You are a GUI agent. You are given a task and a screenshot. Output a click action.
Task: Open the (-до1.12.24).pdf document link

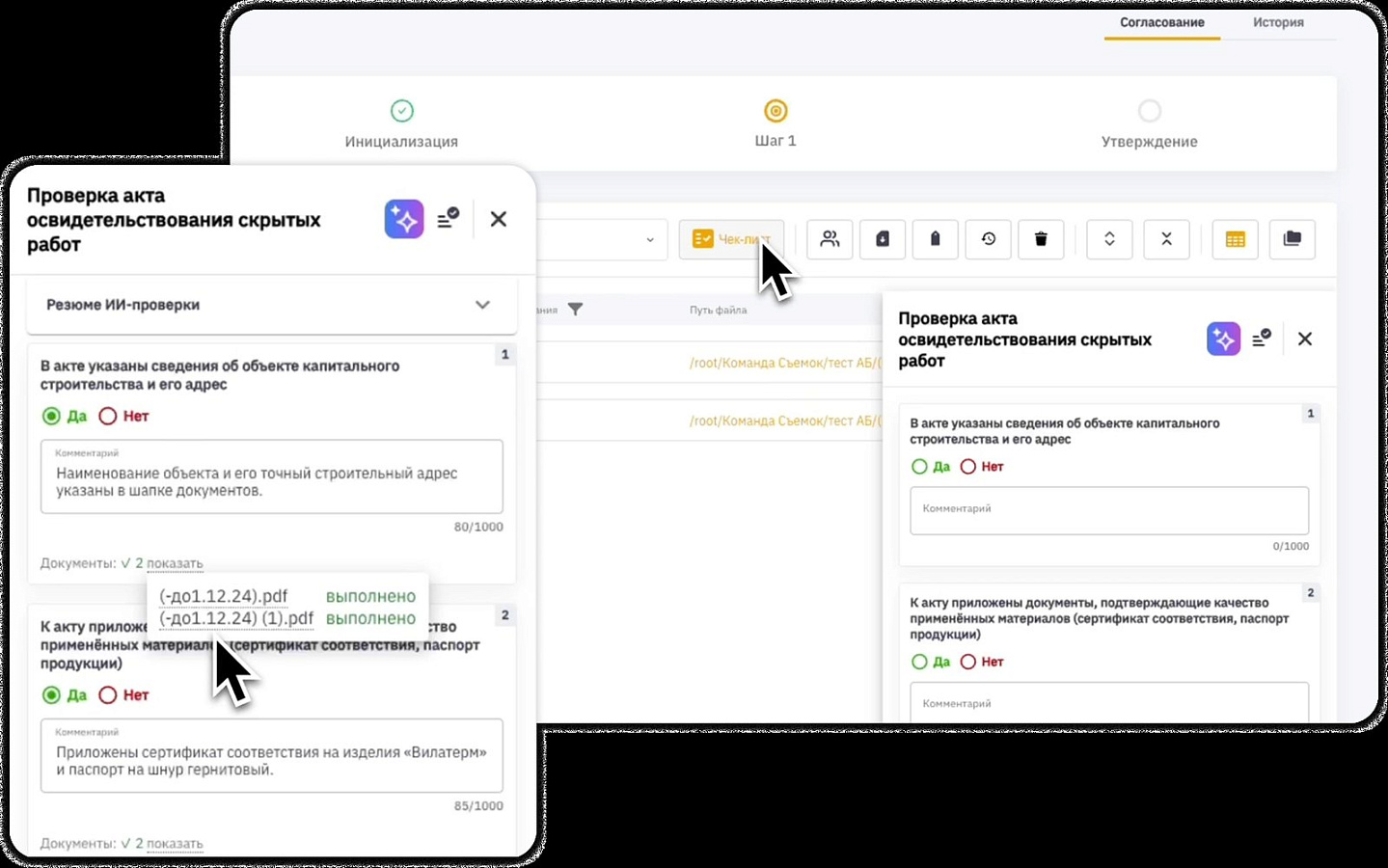(223, 596)
